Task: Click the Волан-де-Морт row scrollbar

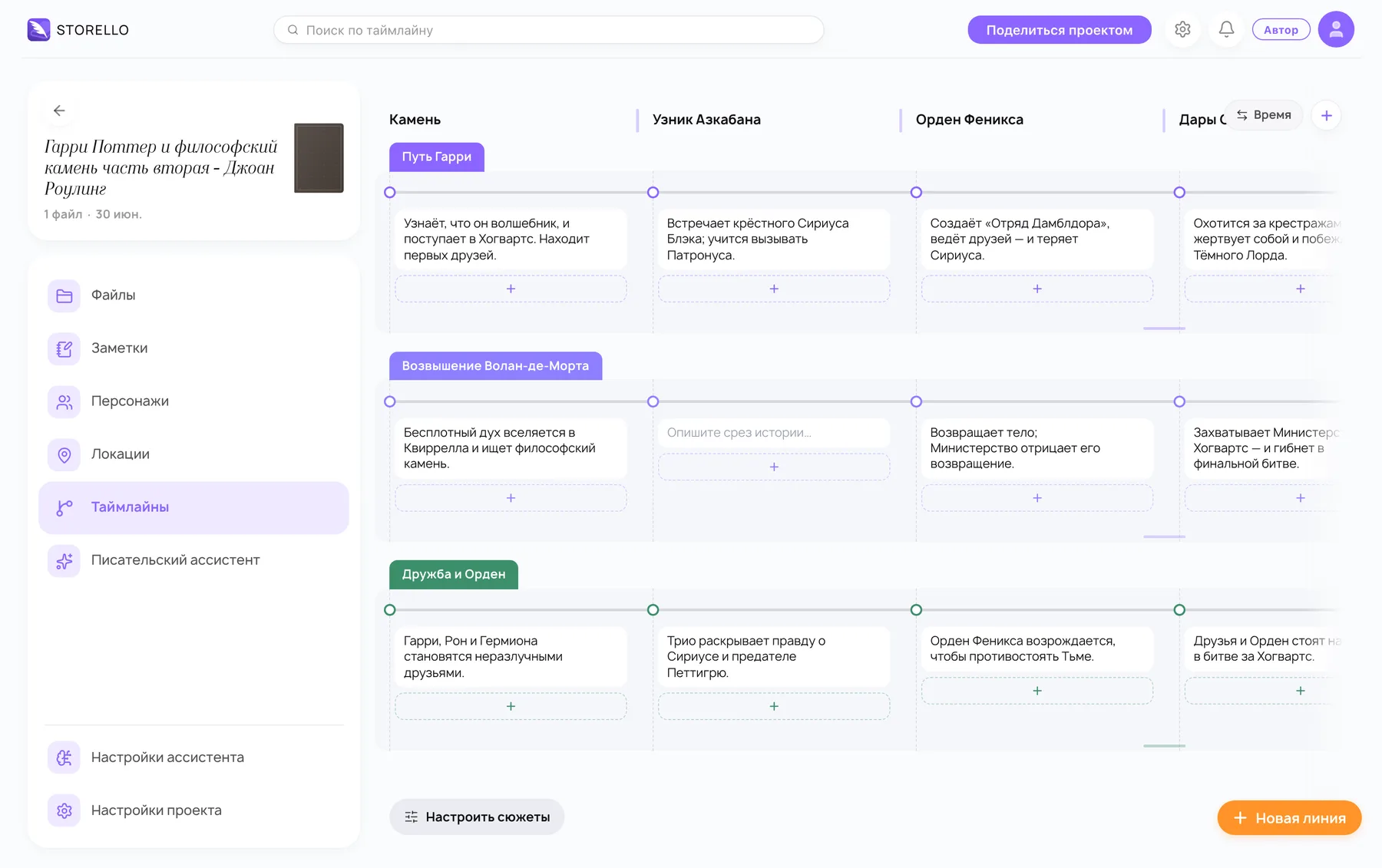Action: [1164, 536]
